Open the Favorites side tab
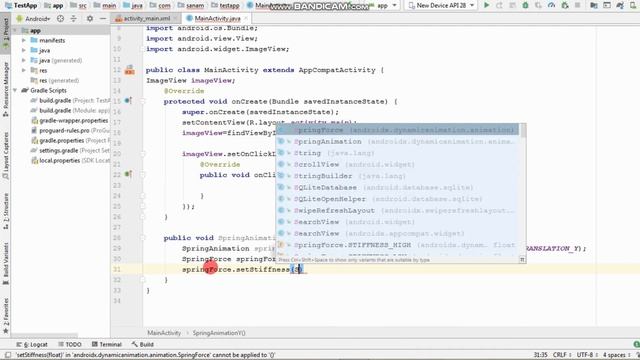 tap(5, 316)
